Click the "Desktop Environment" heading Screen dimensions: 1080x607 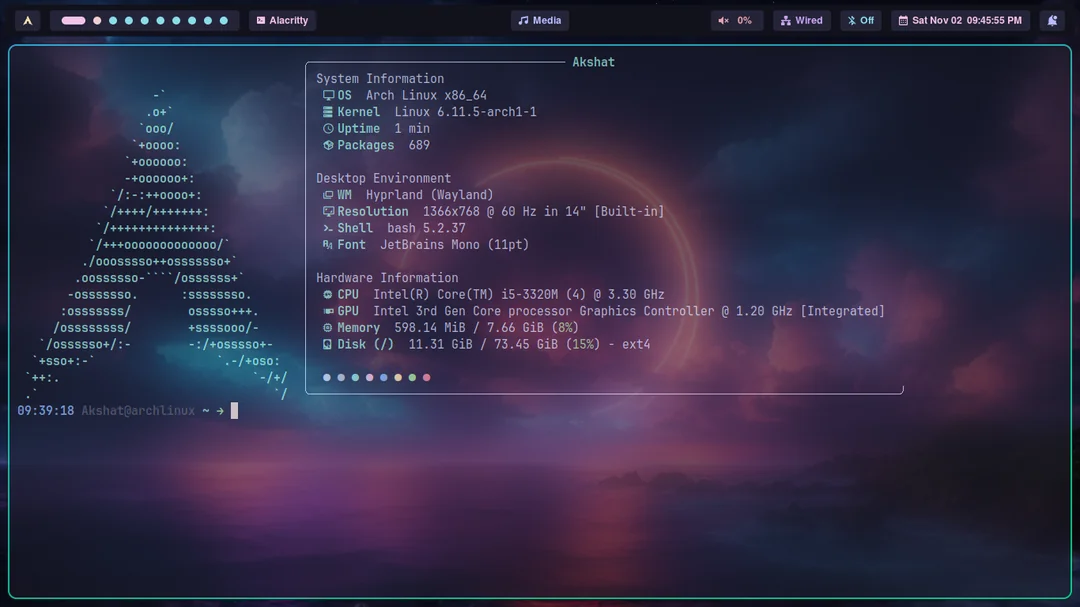(384, 178)
